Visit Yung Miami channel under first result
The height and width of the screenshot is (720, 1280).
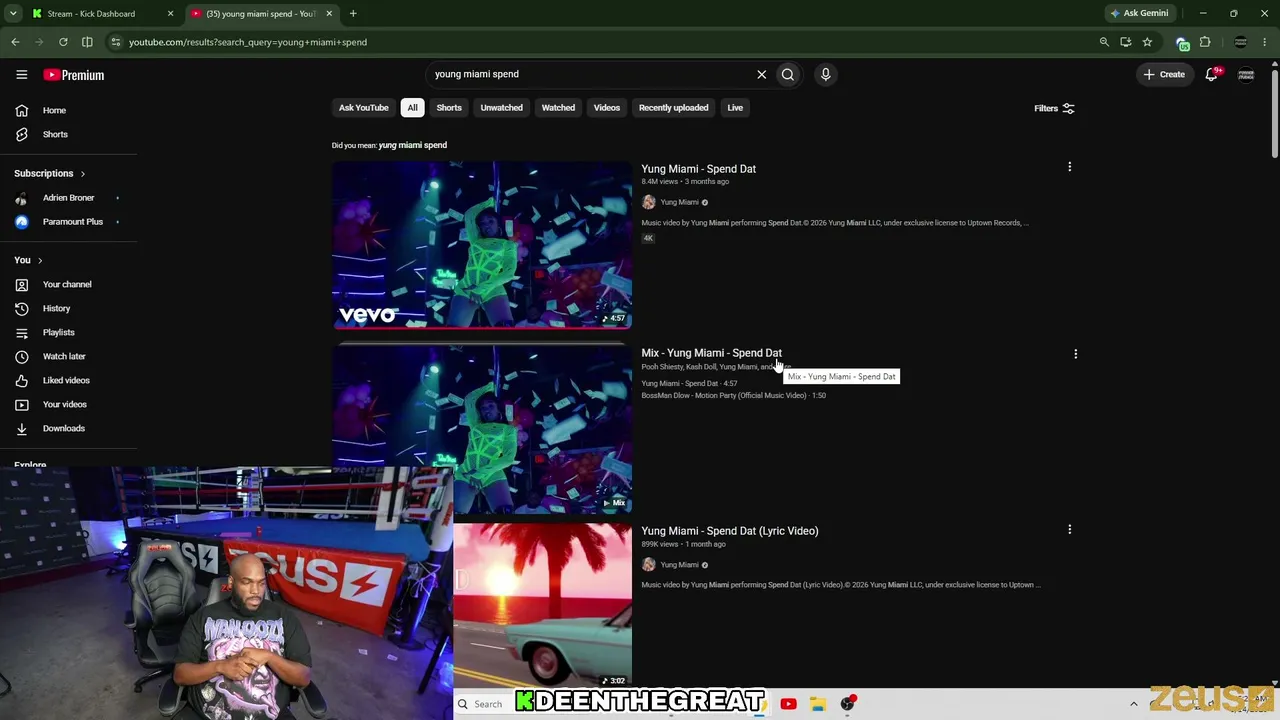point(679,202)
